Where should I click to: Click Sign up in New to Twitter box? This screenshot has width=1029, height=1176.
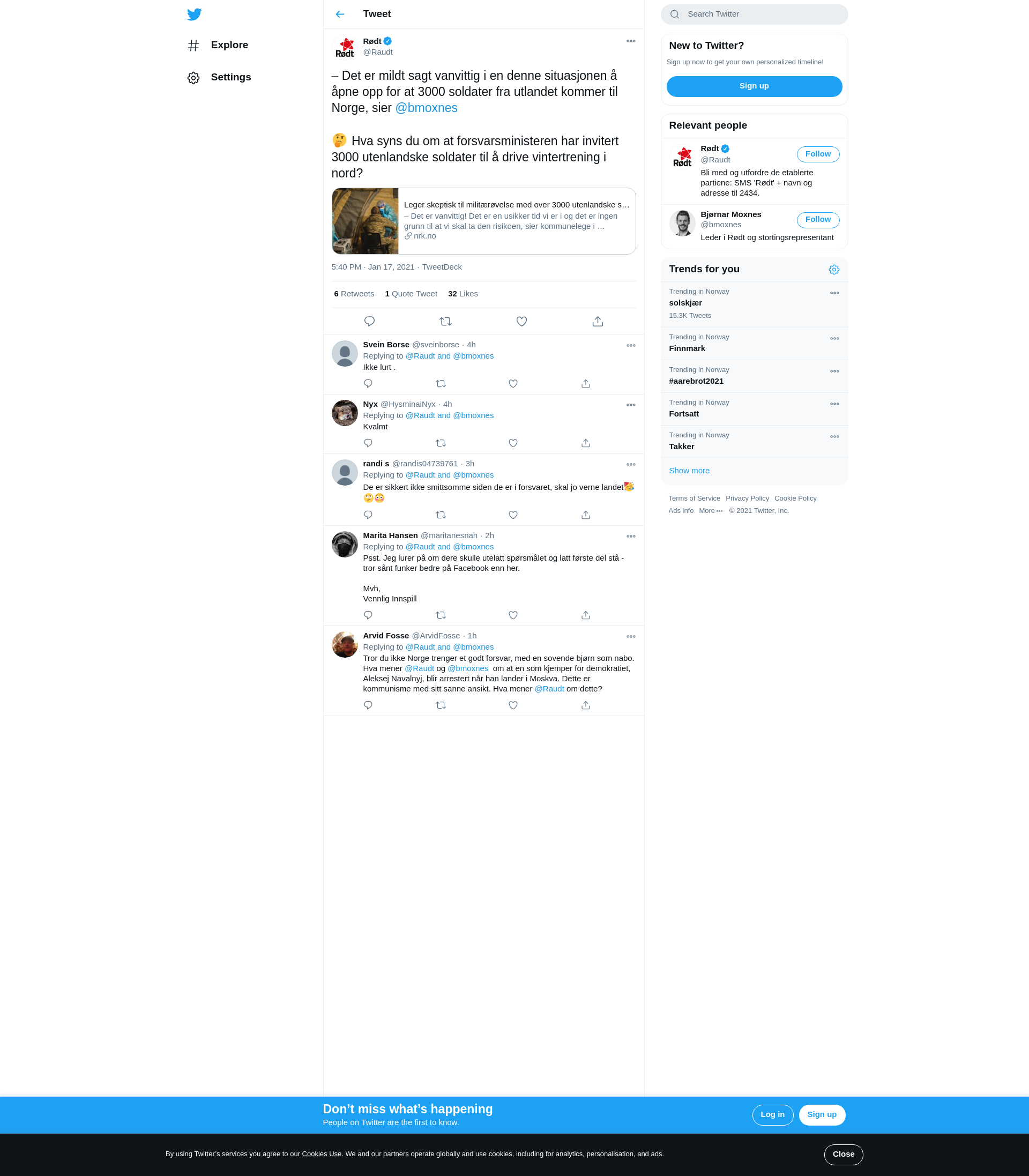(x=754, y=86)
